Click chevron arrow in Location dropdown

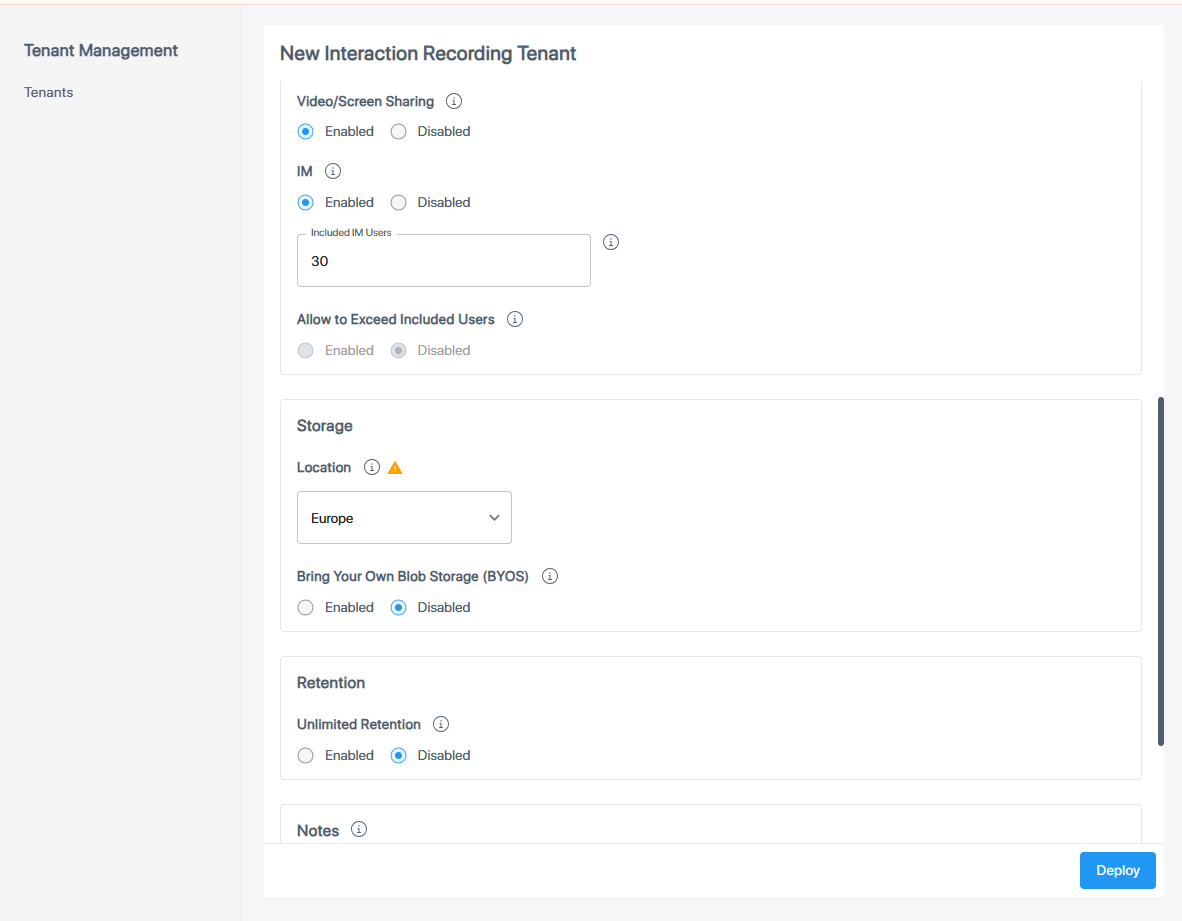(x=494, y=518)
